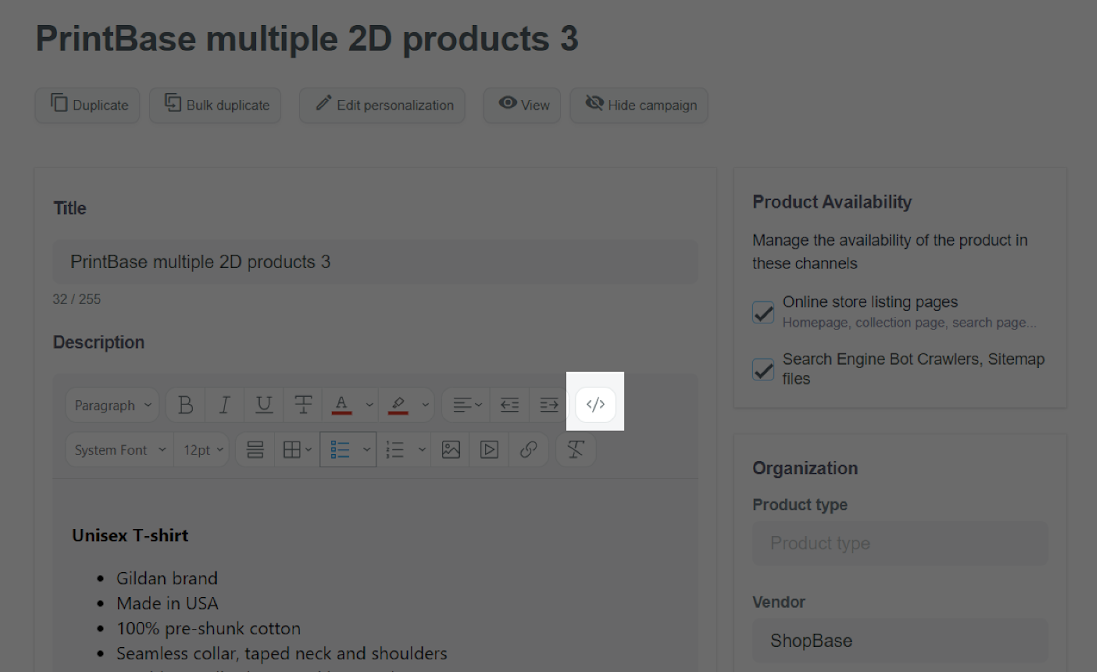Uncheck Online store listing pages
This screenshot has height=672, width=1097.
[763, 312]
